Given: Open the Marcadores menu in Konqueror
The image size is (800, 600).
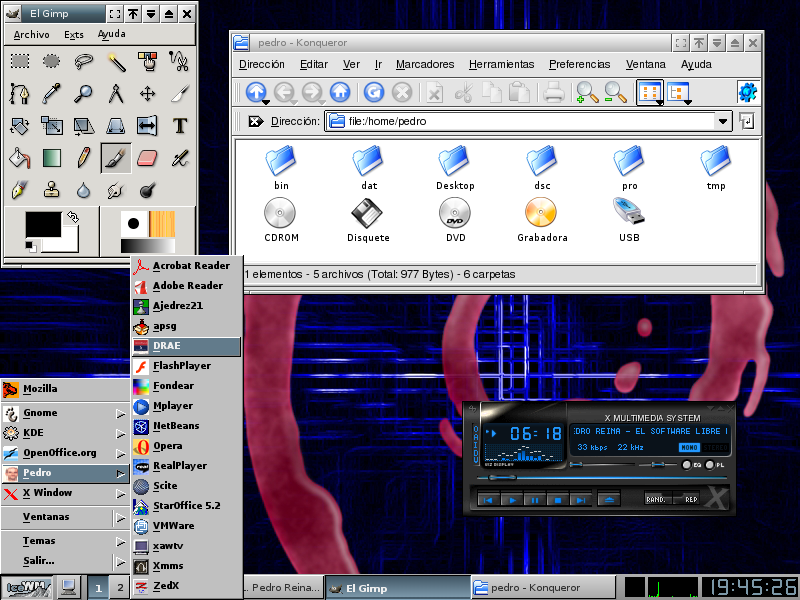Looking at the screenshot, I should [425, 64].
